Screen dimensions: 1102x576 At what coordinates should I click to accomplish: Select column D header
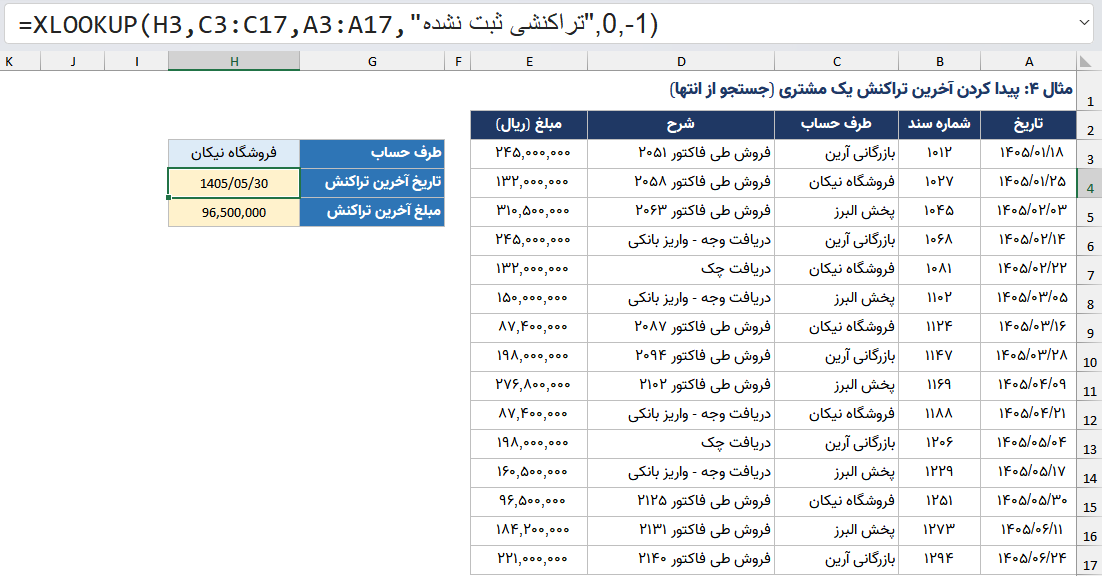681,61
